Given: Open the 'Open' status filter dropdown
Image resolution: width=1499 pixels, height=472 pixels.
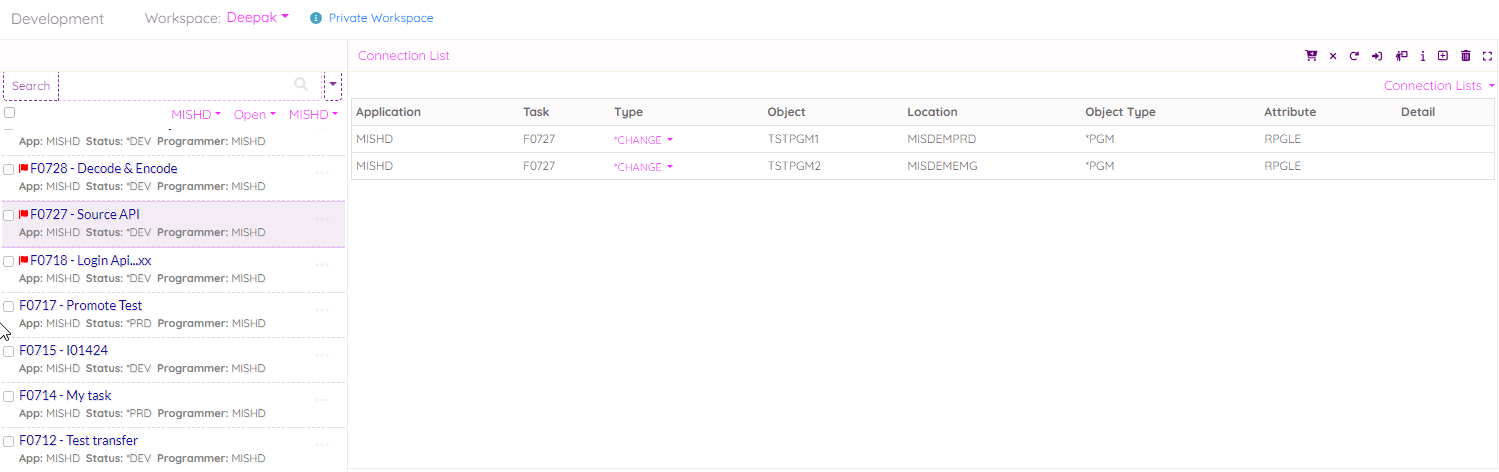Looking at the screenshot, I should point(254,115).
